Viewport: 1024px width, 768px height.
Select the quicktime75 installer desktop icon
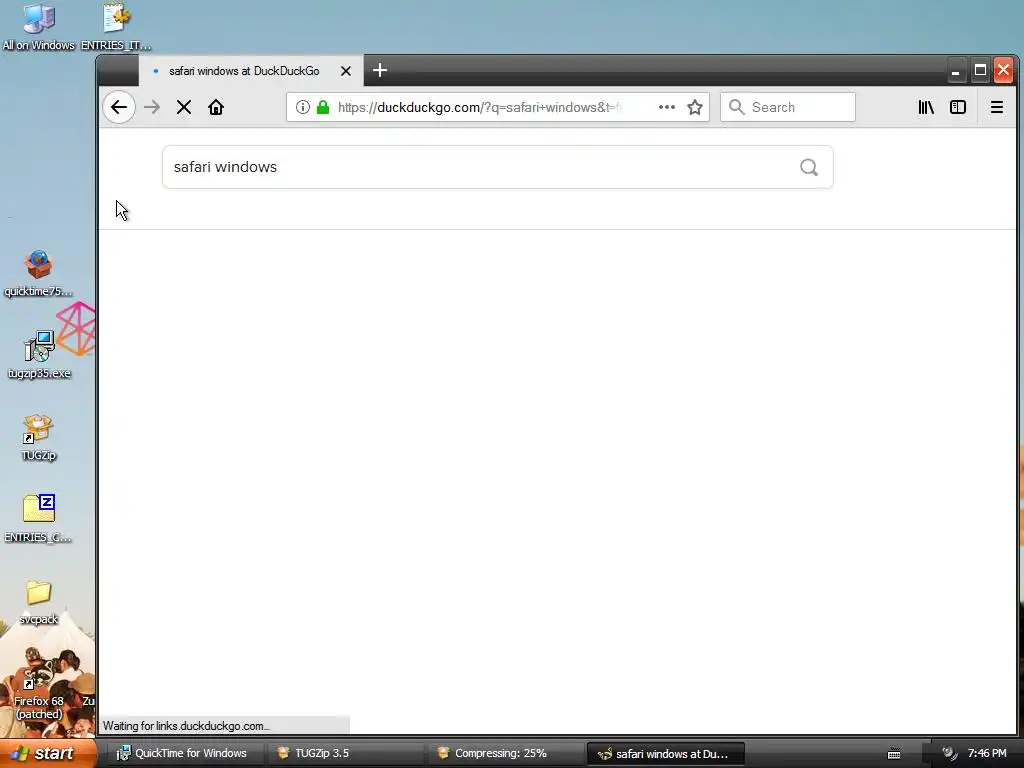39,274
